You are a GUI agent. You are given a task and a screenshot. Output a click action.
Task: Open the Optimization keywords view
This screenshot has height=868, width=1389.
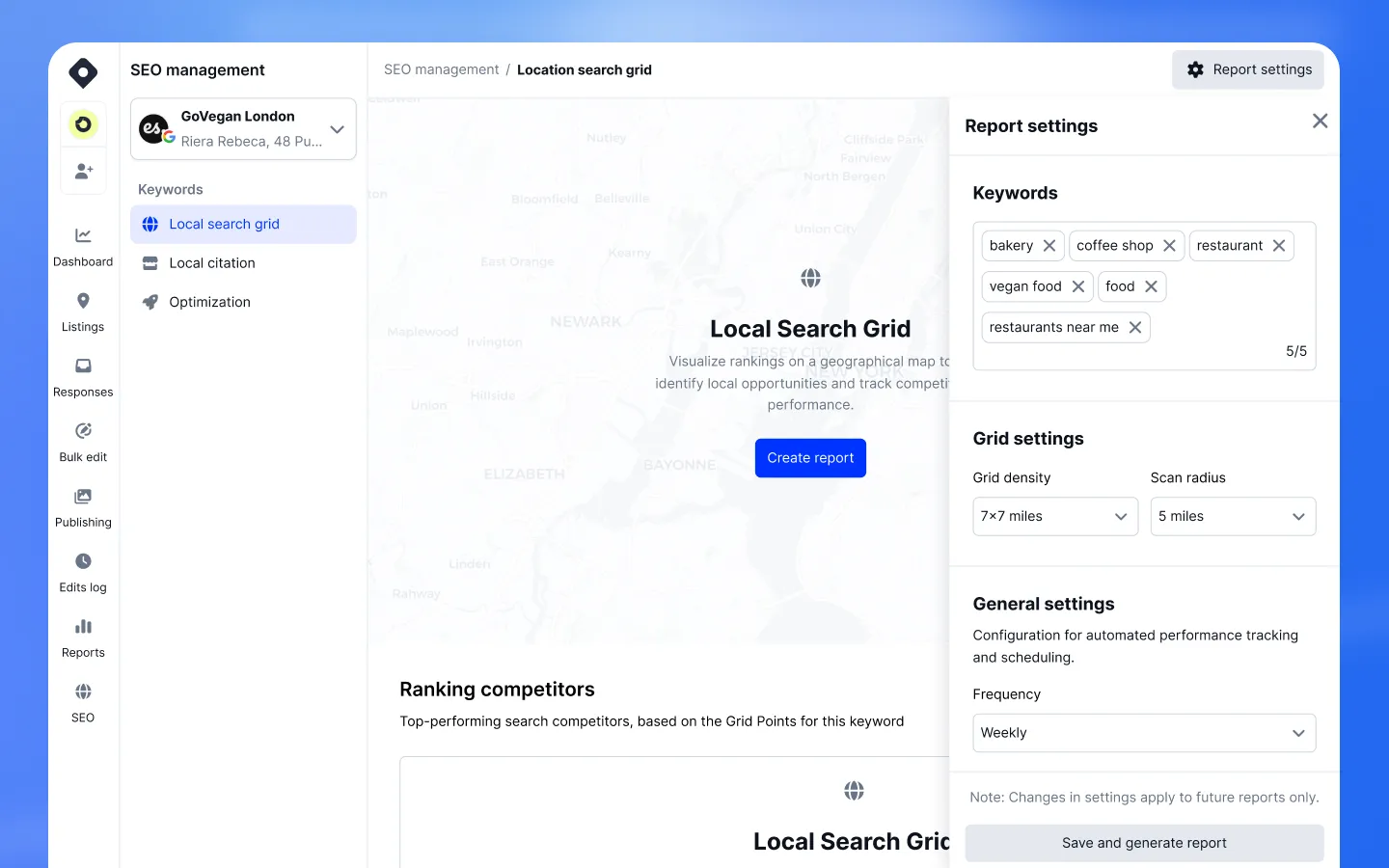[x=209, y=301]
